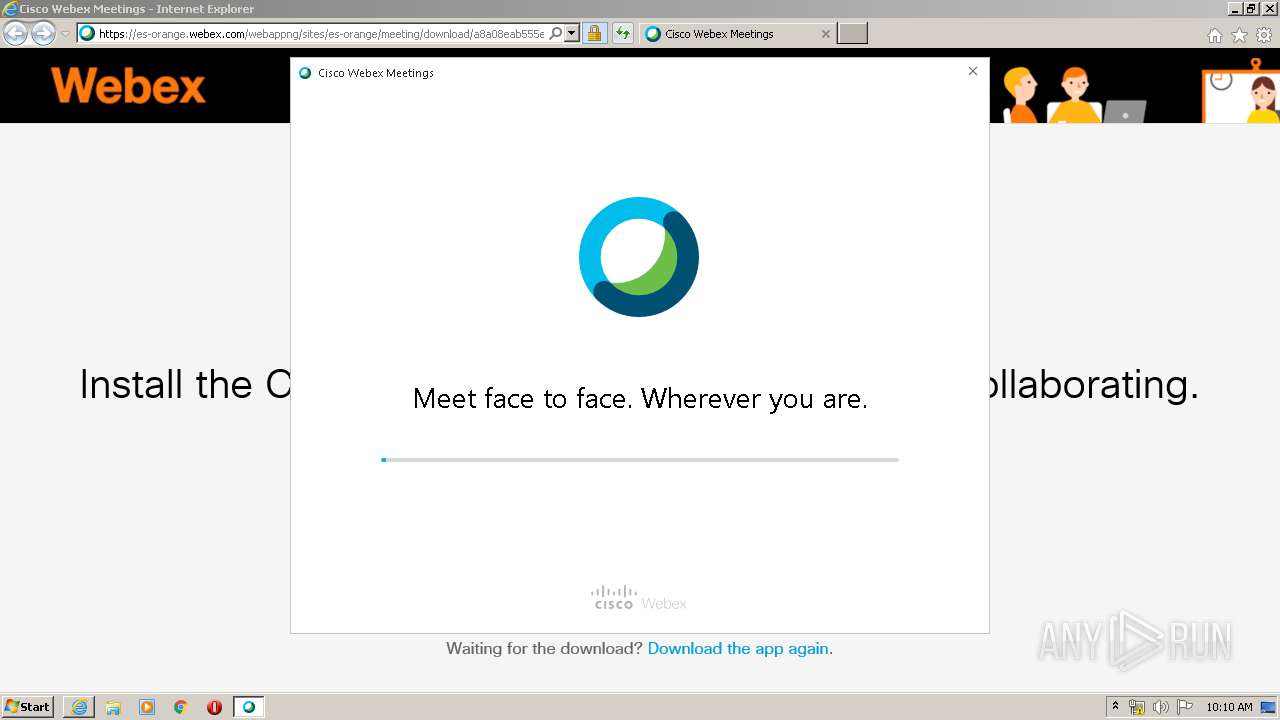Restore down the Internet Explorer window
The image size is (1280, 720).
pos(1251,9)
